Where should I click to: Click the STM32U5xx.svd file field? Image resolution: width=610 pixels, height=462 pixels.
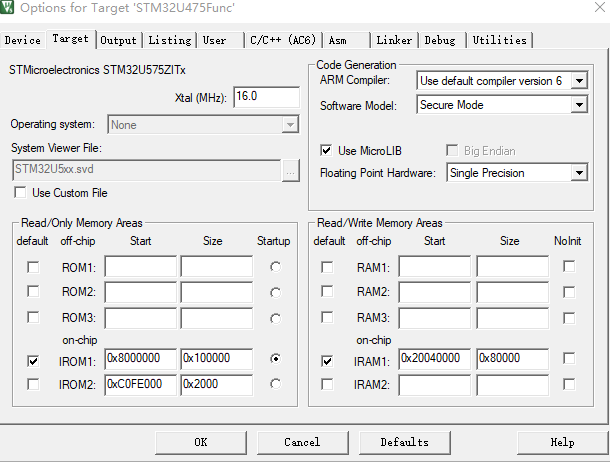pos(146,170)
